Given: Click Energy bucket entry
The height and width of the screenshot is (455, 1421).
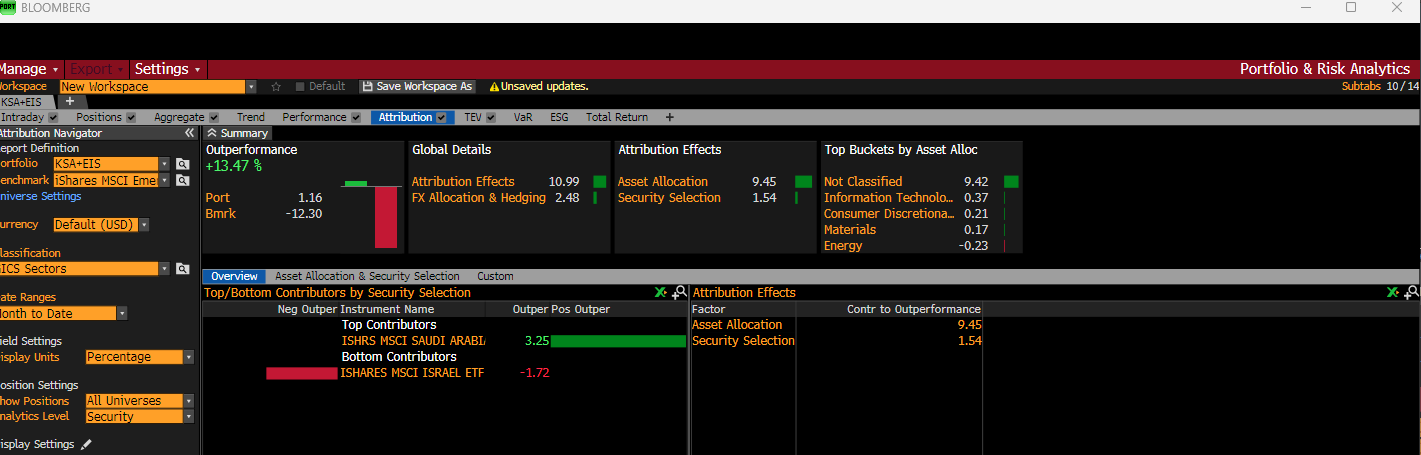Looking at the screenshot, I should pos(843,245).
